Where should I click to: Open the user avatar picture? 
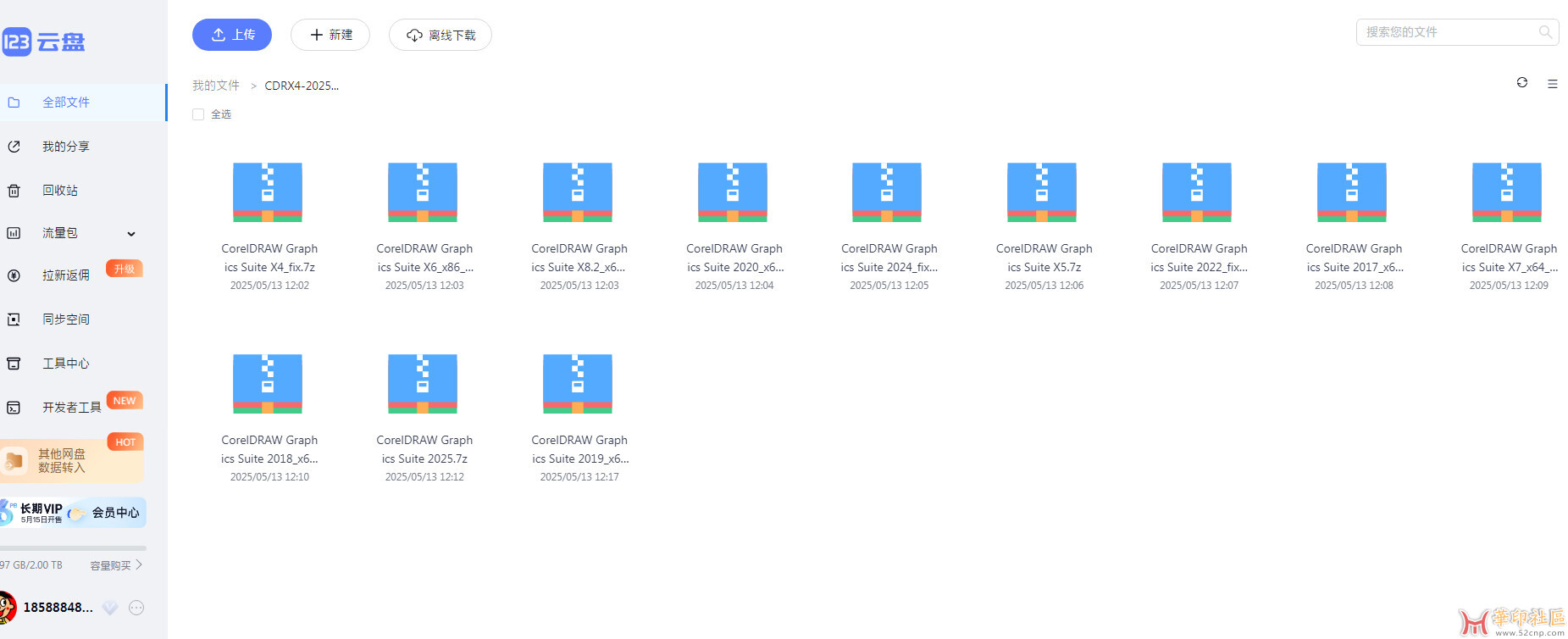[7, 608]
